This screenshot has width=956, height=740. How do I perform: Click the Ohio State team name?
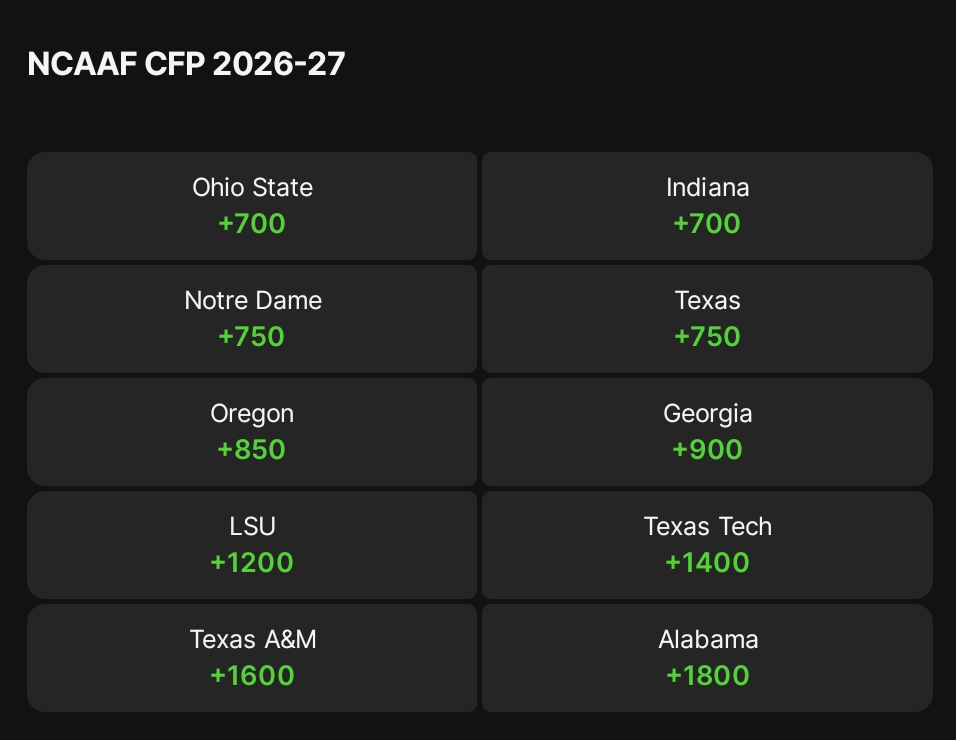pyautogui.click(x=252, y=188)
